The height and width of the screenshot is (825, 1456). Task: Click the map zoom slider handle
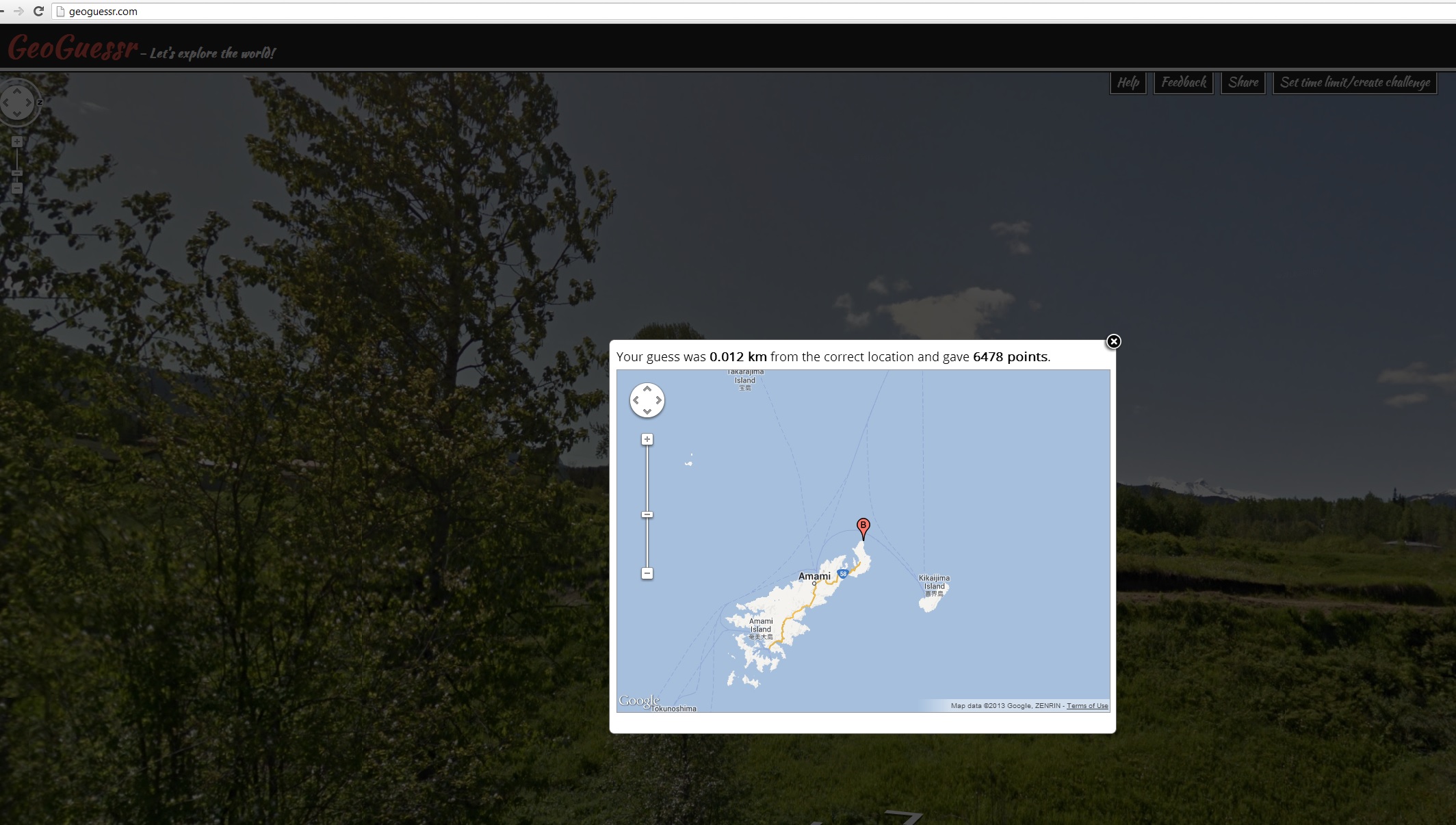point(647,514)
